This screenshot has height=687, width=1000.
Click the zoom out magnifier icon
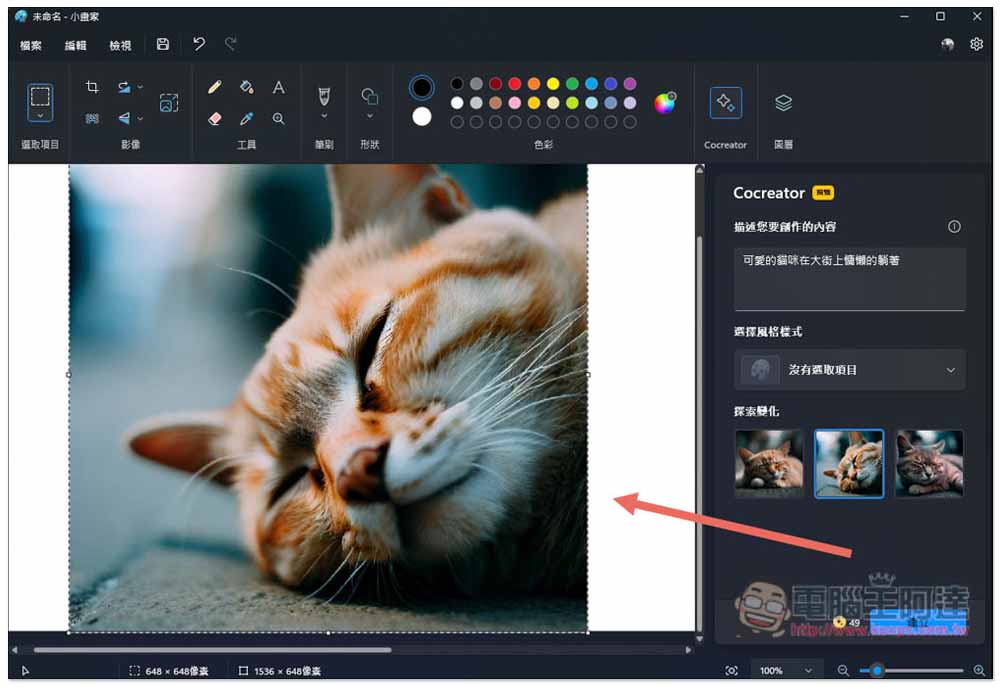tap(843, 670)
